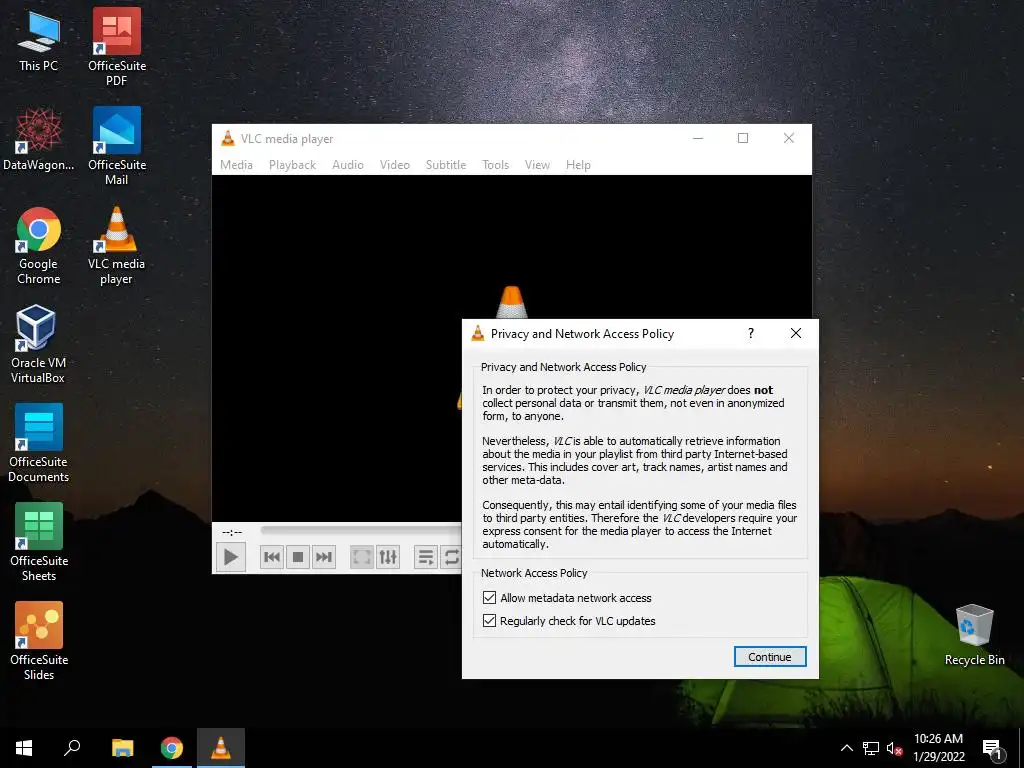The height and width of the screenshot is (768, 1024).
Task: Minimize the VLC media player window
Action: point(698,138)
